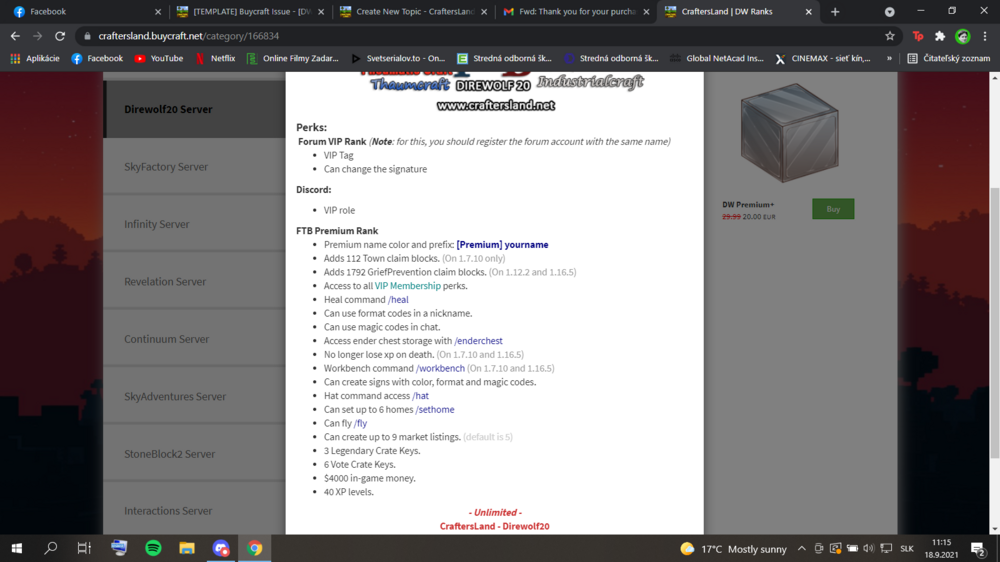Close the Facebook tab

pos(158,11)
